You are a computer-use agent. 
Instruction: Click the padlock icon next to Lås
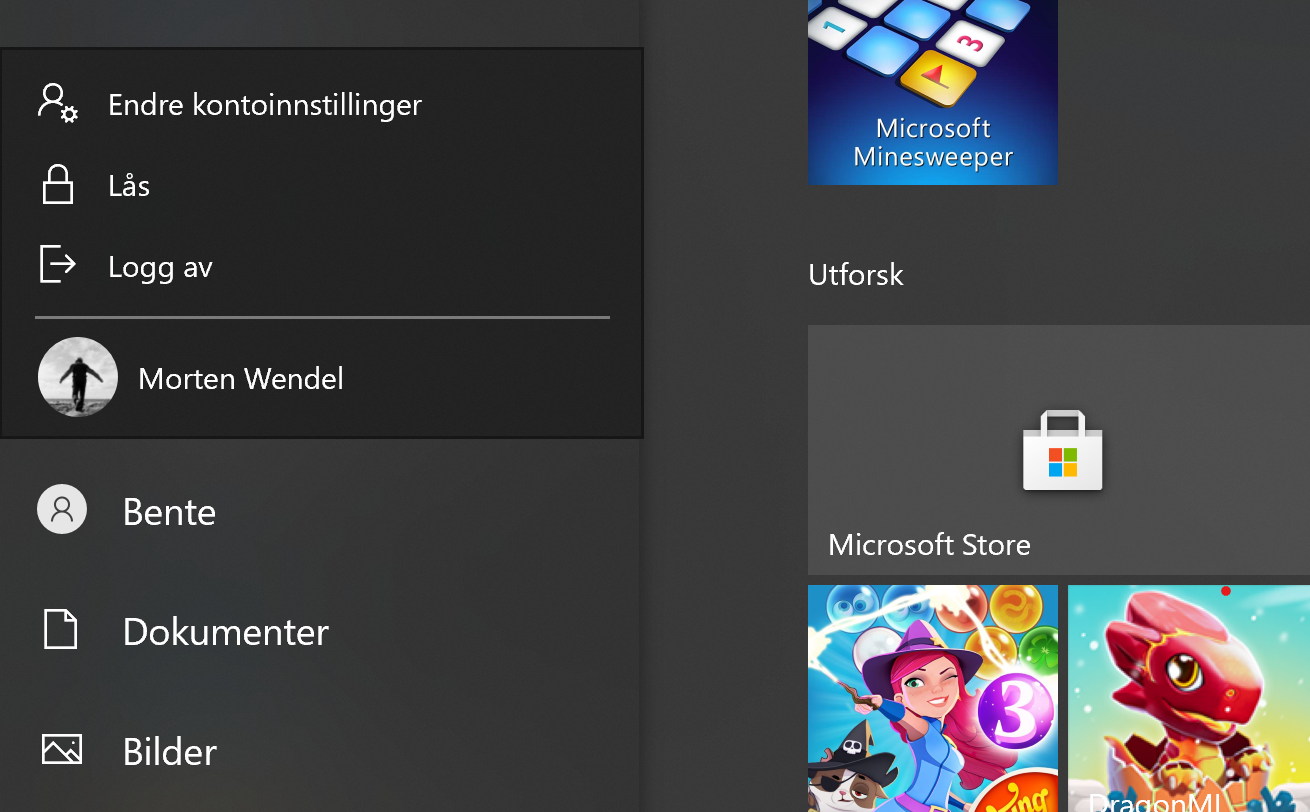pos(57,184)
